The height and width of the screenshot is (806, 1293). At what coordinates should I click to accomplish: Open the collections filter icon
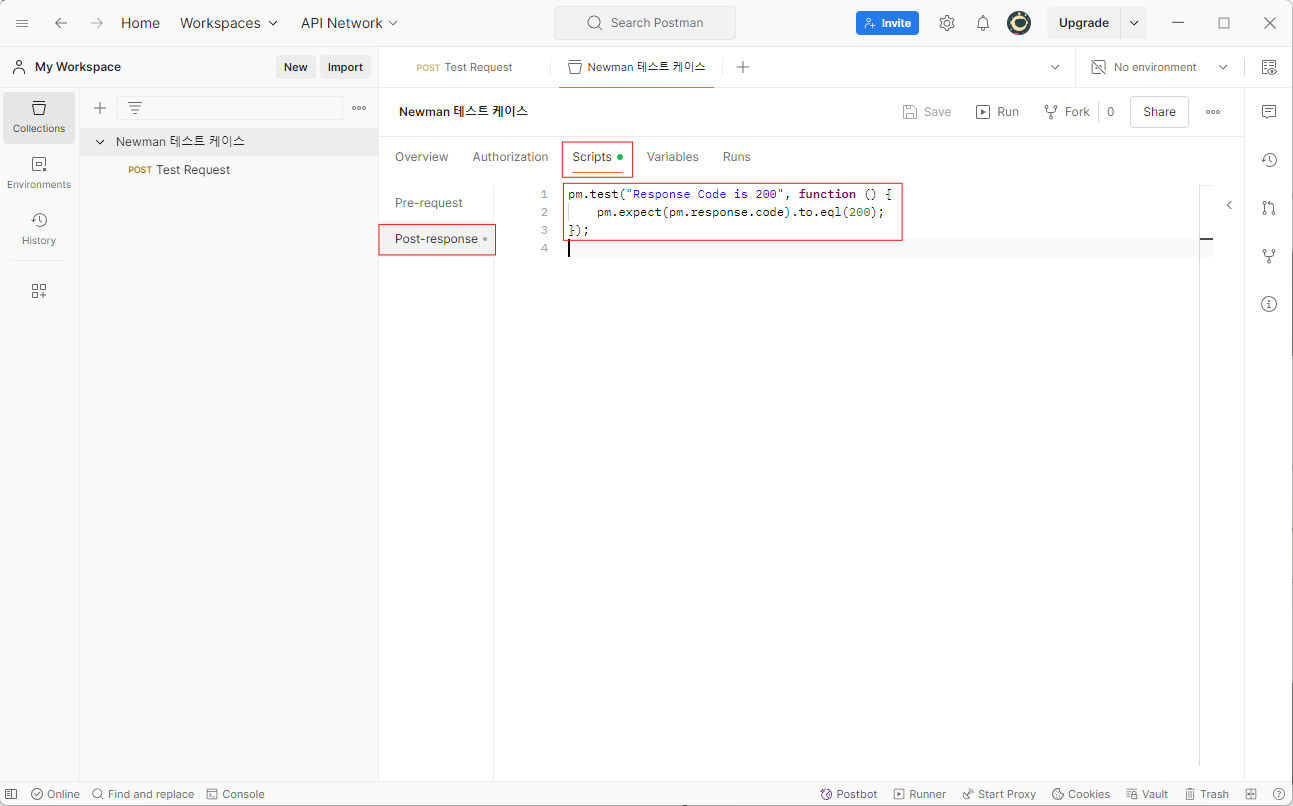pyautogui.click(x=135, y=108)
